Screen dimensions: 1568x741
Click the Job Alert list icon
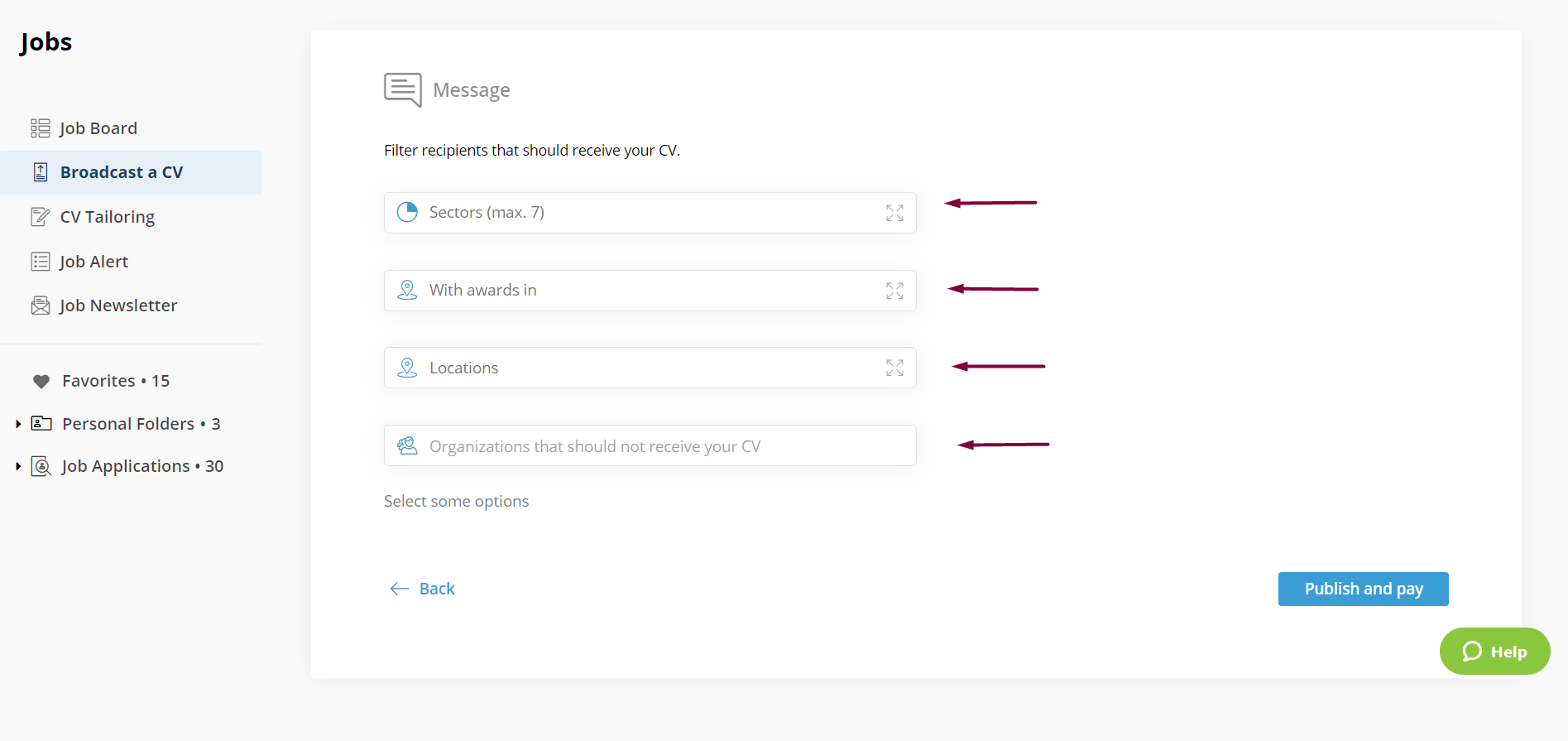pos(40,262)
